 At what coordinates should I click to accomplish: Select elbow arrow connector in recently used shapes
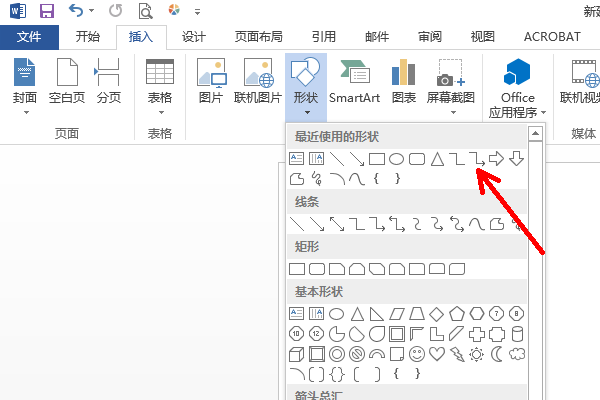tap(477, 159)
